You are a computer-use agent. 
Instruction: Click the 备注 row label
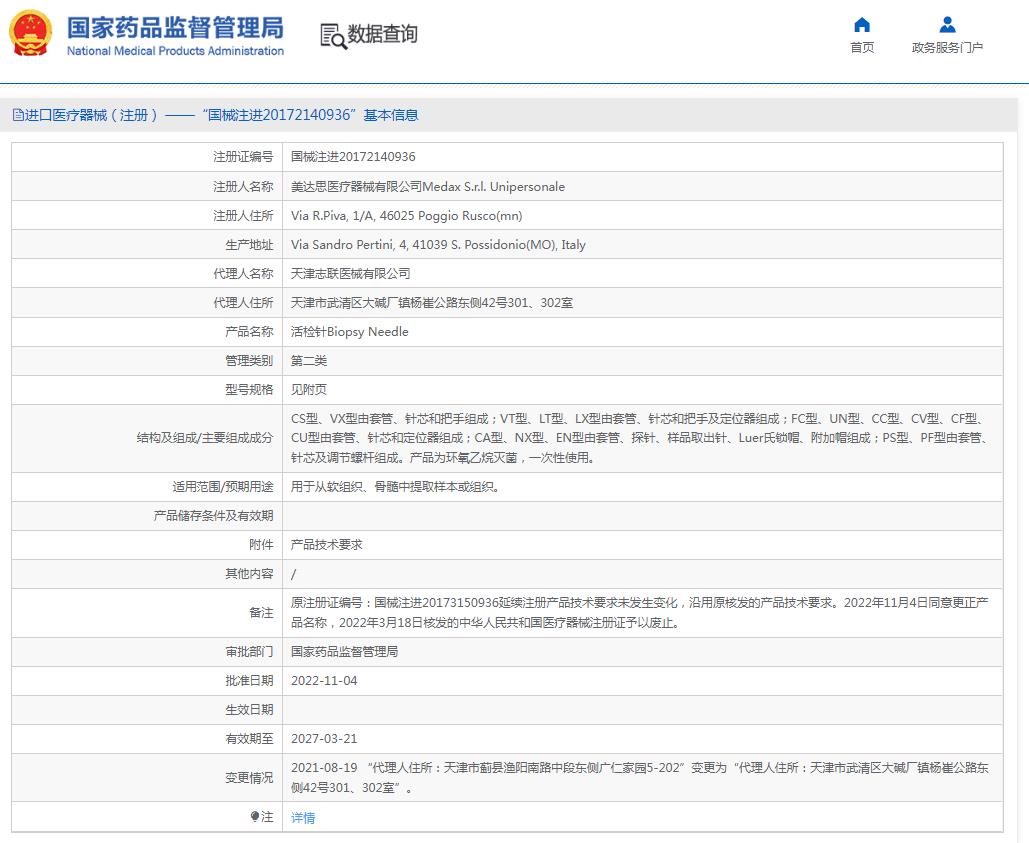(261, 612)
